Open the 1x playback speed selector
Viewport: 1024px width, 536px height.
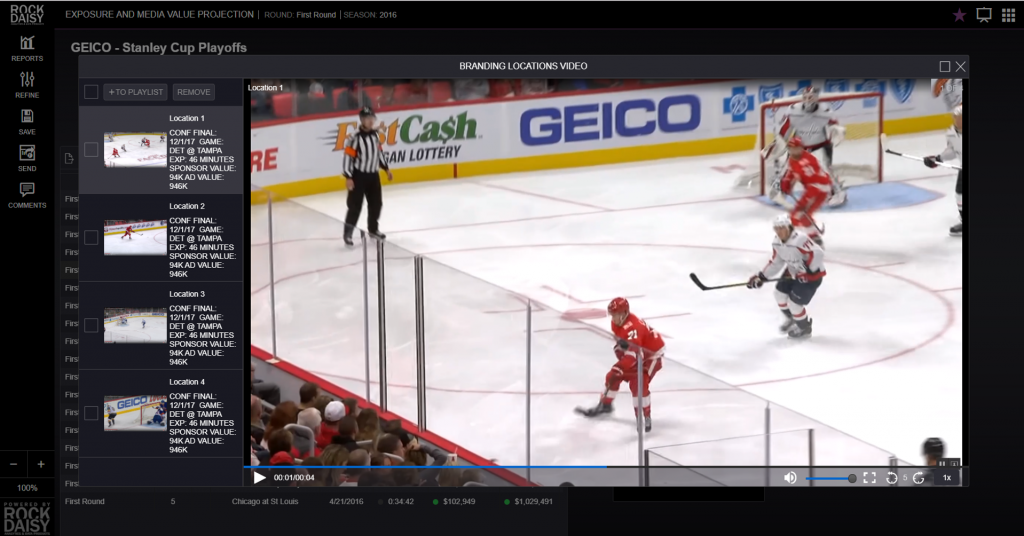(x=947, y=478)
